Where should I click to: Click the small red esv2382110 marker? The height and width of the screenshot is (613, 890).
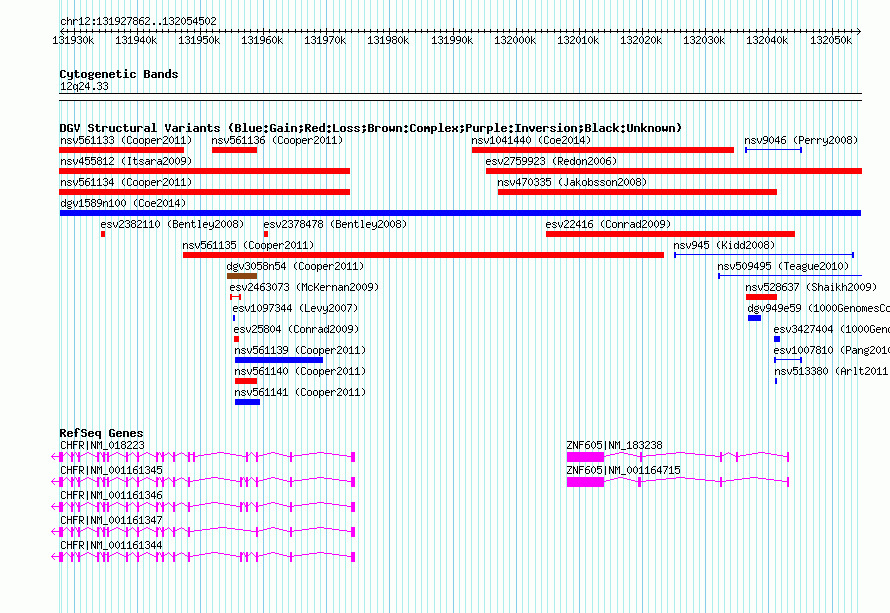pyautogui.click(x=103, y=234)
